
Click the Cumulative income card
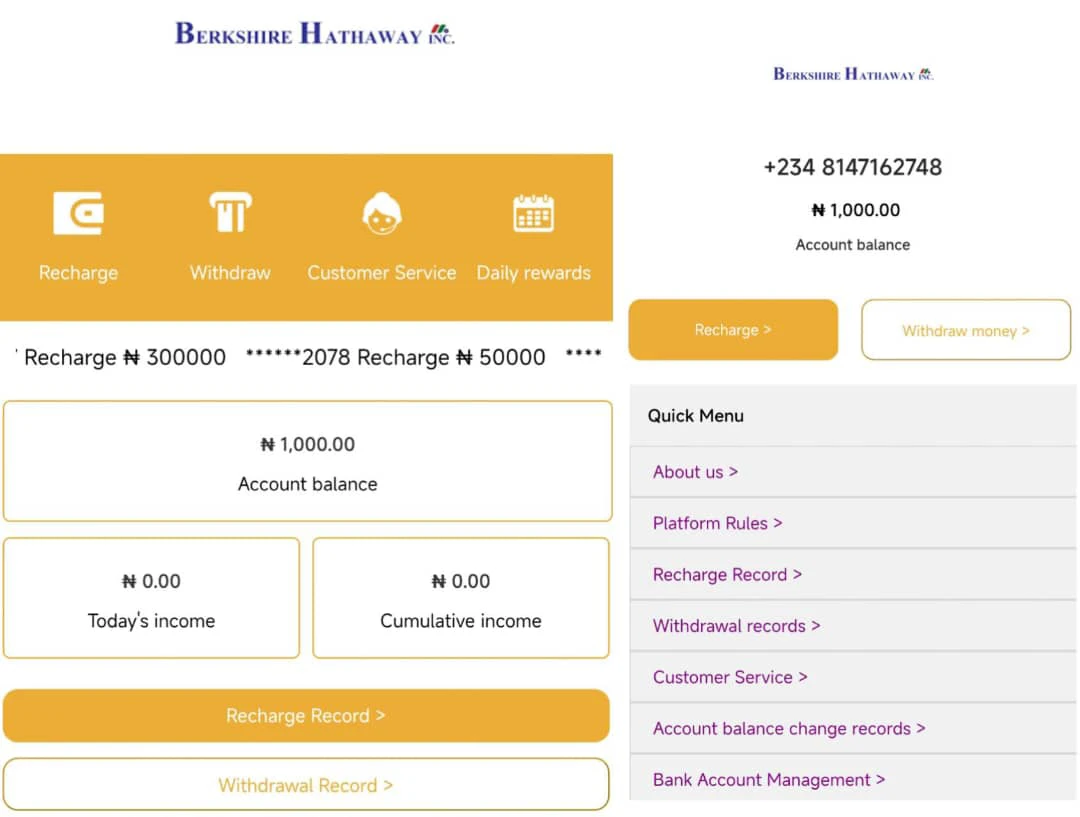[461, 598]
